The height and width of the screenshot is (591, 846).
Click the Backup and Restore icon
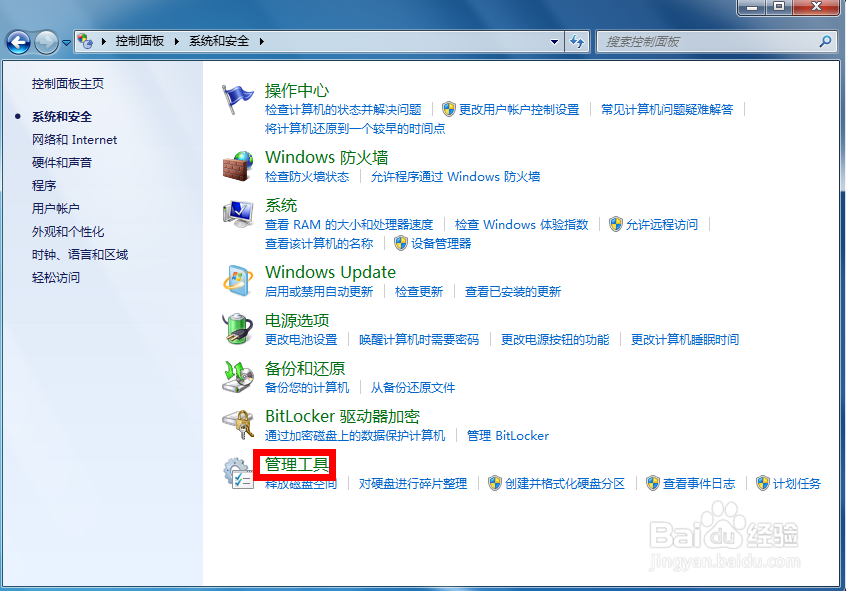coord(238,376)
